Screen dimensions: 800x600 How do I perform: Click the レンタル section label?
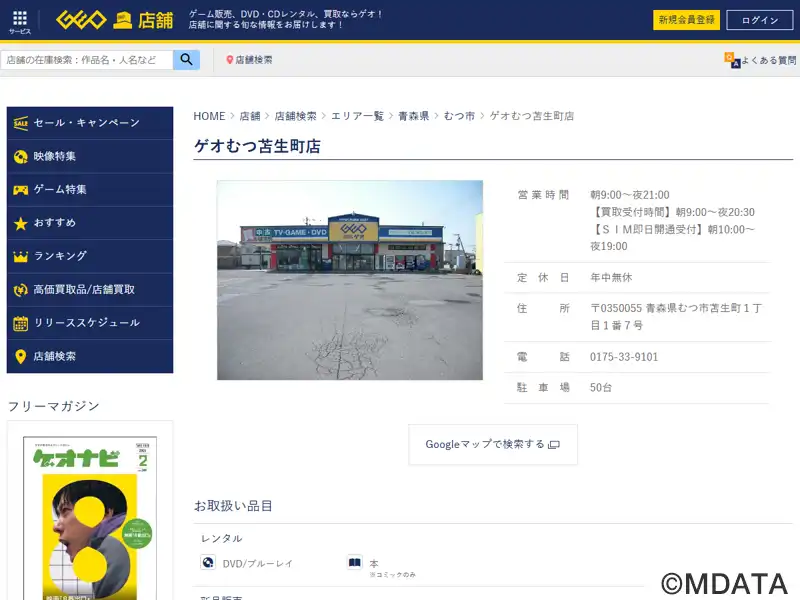[x=221, y=539]
